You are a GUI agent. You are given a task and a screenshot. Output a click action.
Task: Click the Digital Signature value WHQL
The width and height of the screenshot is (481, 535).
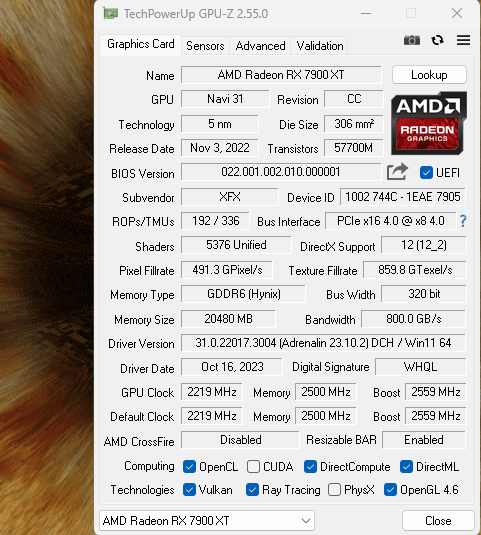pos(420,367)
